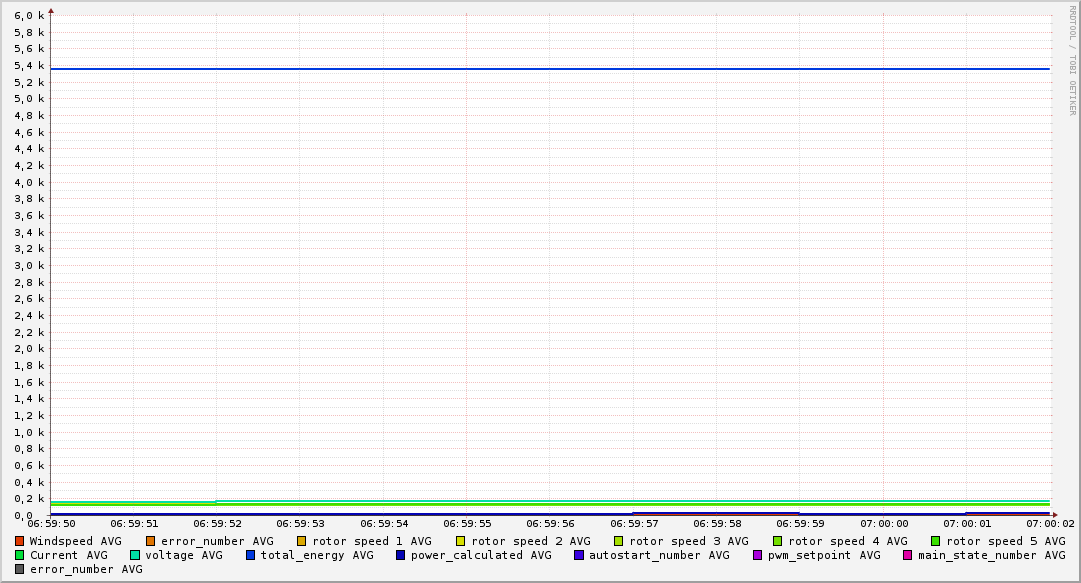The height and width of the screenshot is (583, 1081).
Task: Click the RRDTOOL / TOBI OETIKER watermark
Action: point(1073,60)
